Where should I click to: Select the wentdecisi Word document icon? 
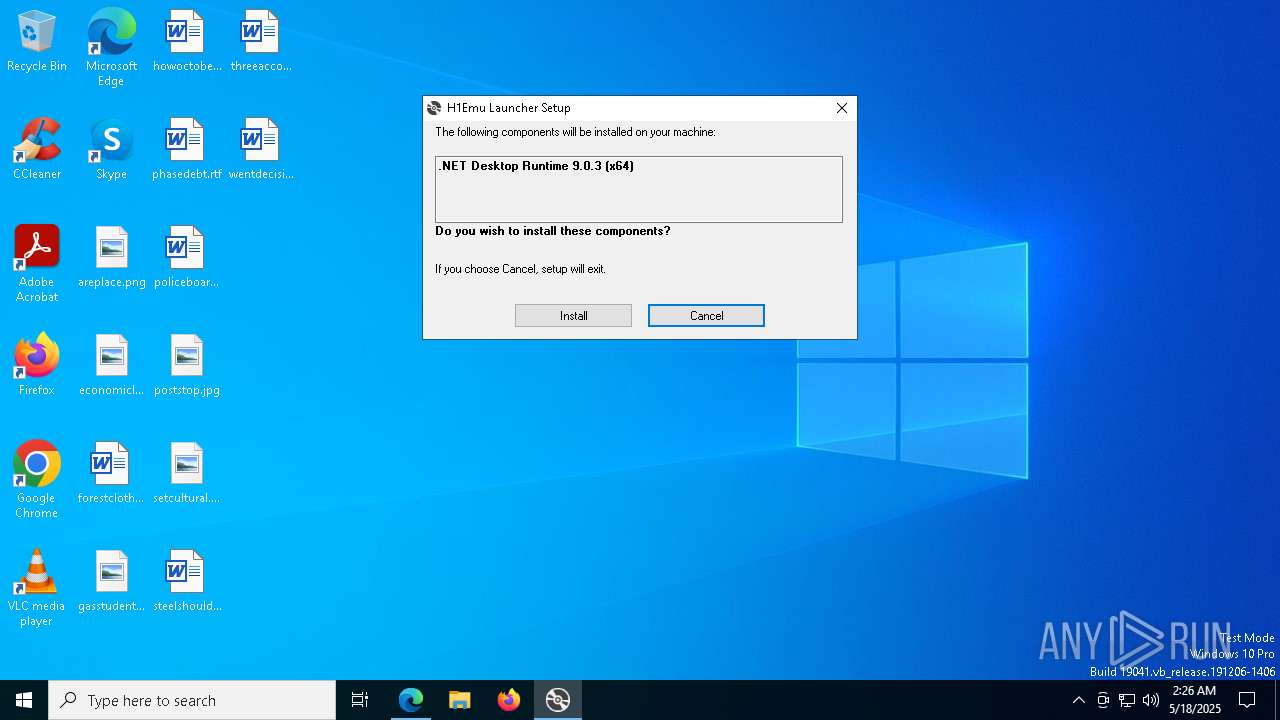point(260,150)
